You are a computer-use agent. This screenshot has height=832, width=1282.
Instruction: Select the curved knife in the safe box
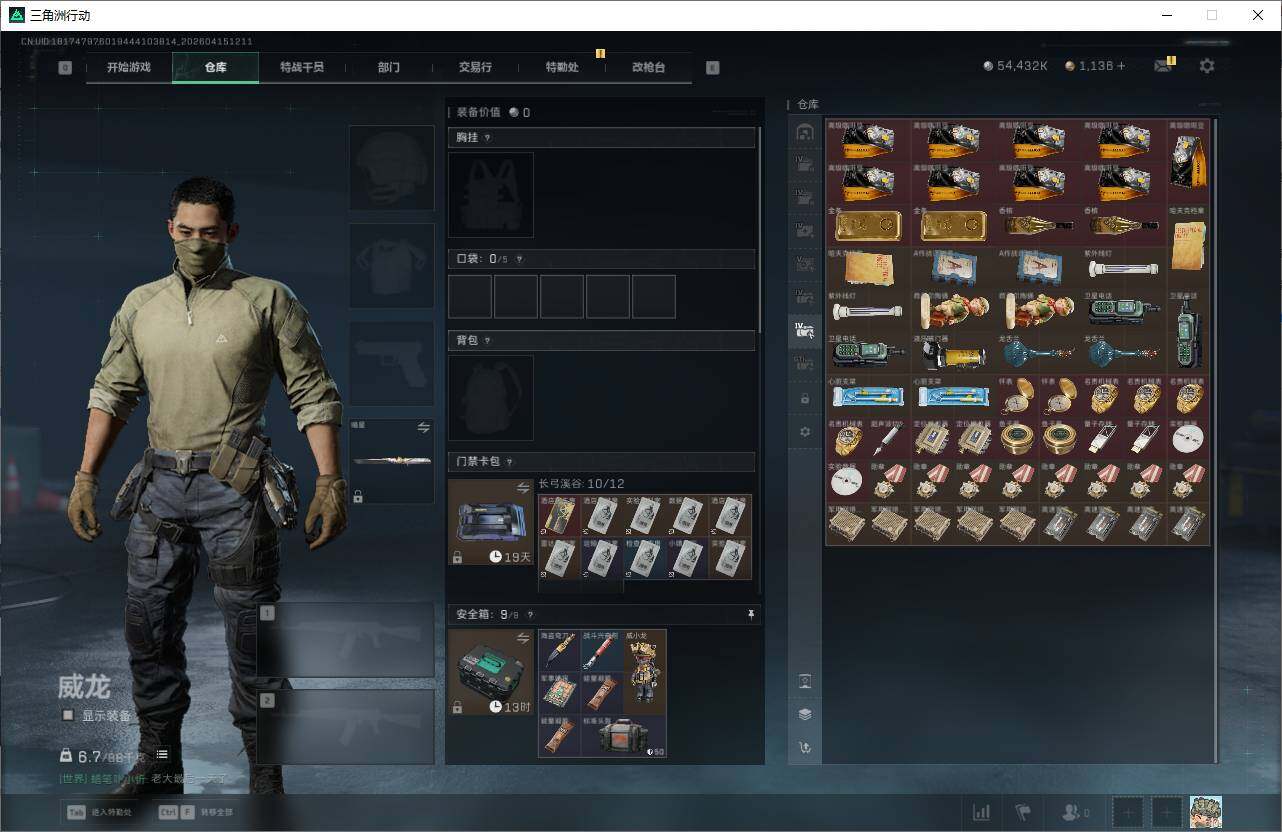[x=559, y=651]
